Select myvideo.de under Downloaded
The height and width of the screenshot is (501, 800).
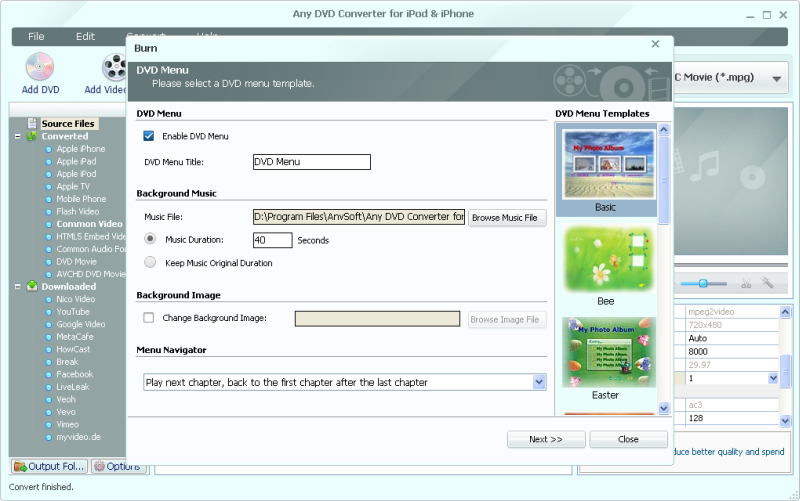[79, 437]
